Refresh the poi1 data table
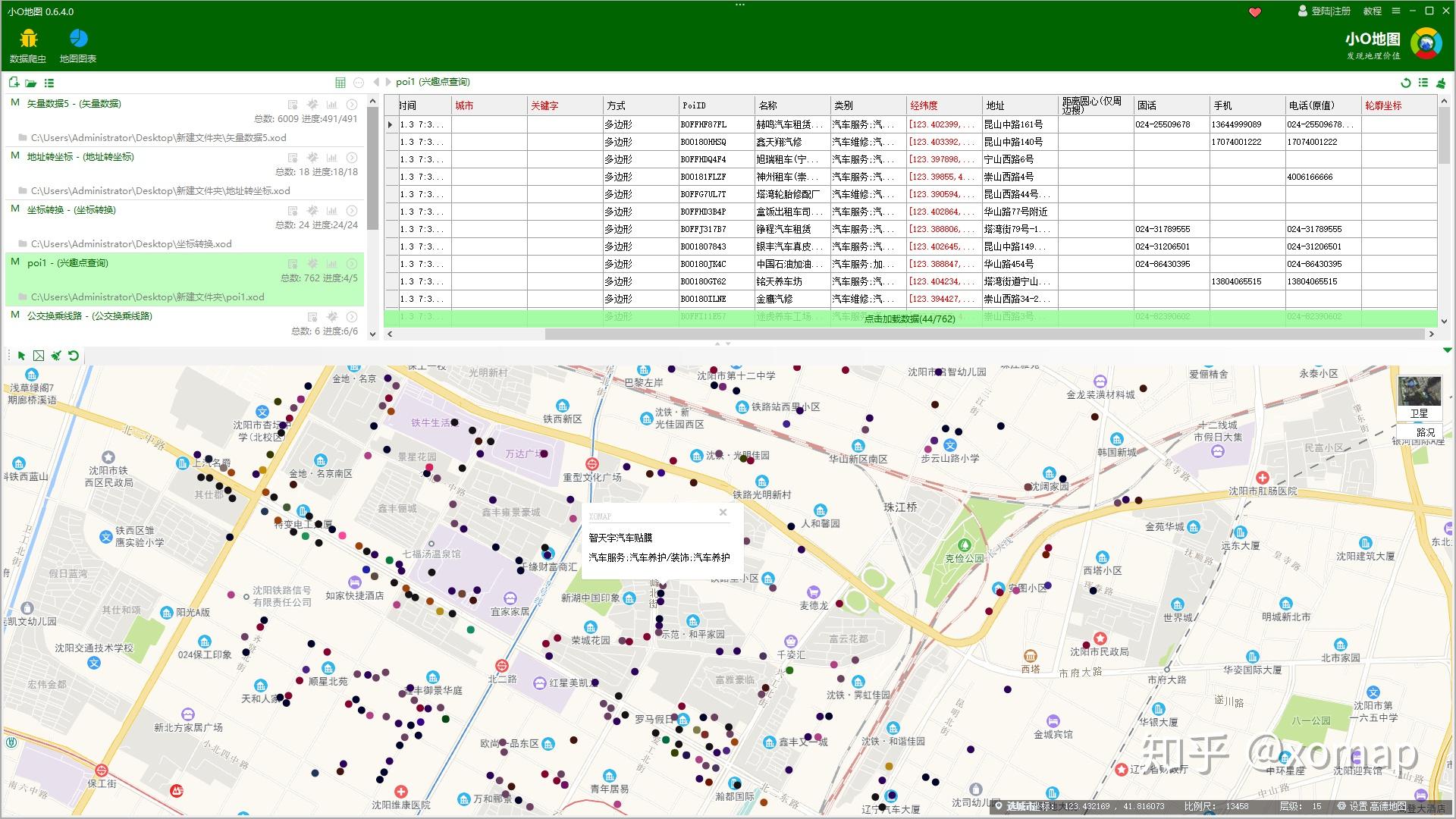1456x819 pixels. point(1406,83)
